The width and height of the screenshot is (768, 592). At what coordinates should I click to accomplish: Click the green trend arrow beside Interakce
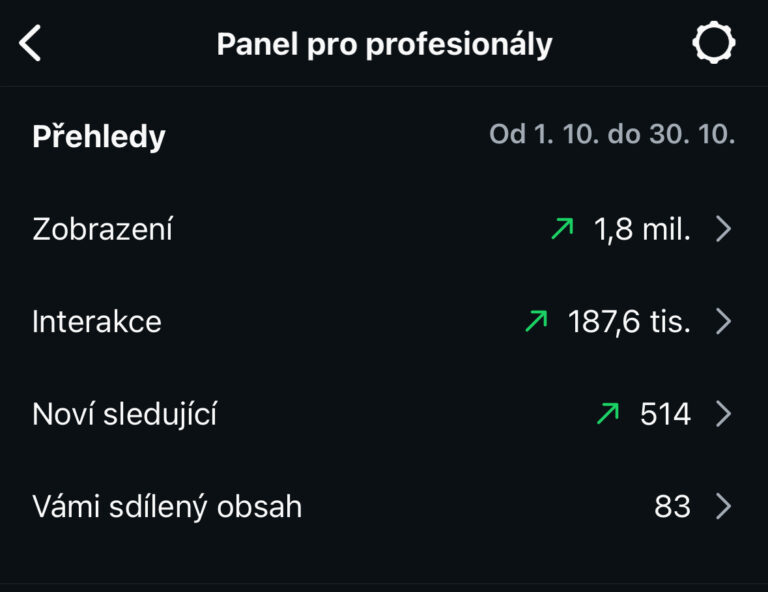537,322
